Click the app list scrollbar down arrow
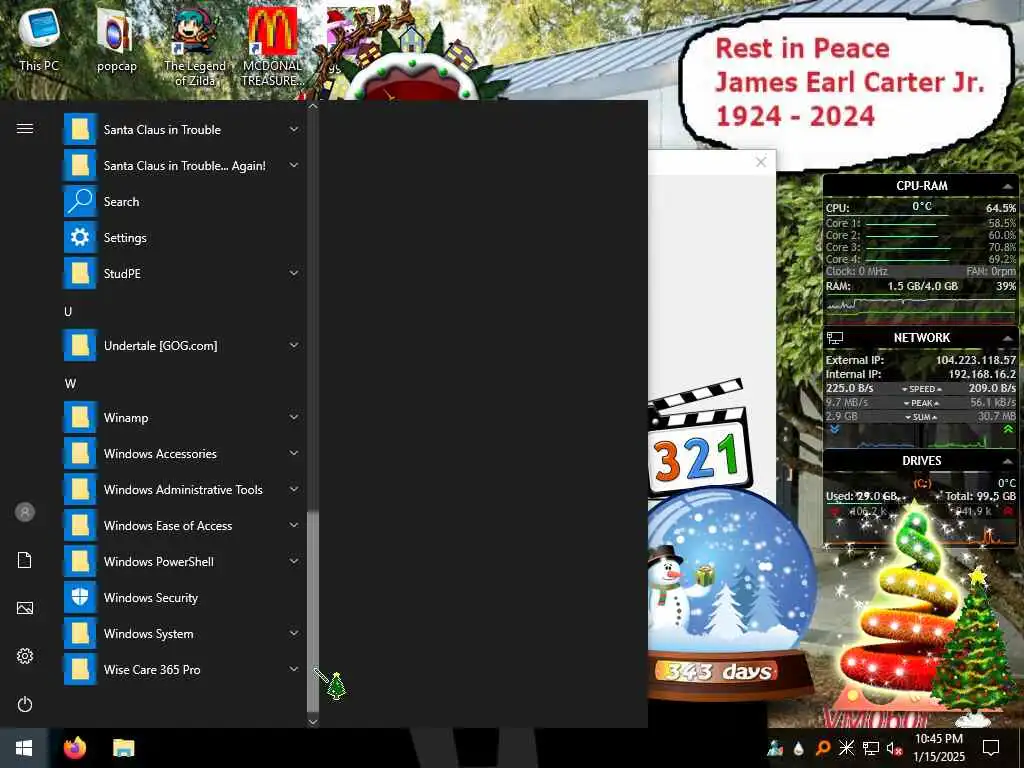Image resolution: width=1024 pixels, height=768 pixels. (x=313, y=722)
